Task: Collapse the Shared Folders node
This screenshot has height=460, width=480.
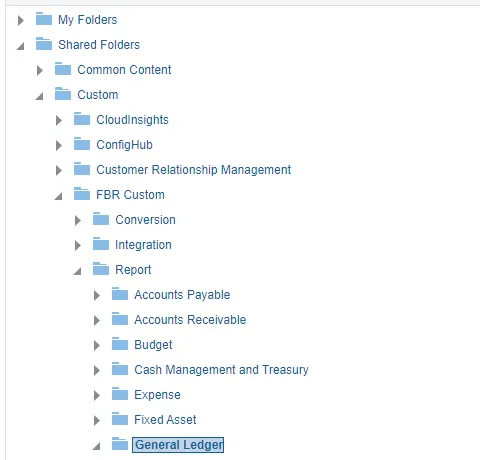Action: (x=20, y=46)
